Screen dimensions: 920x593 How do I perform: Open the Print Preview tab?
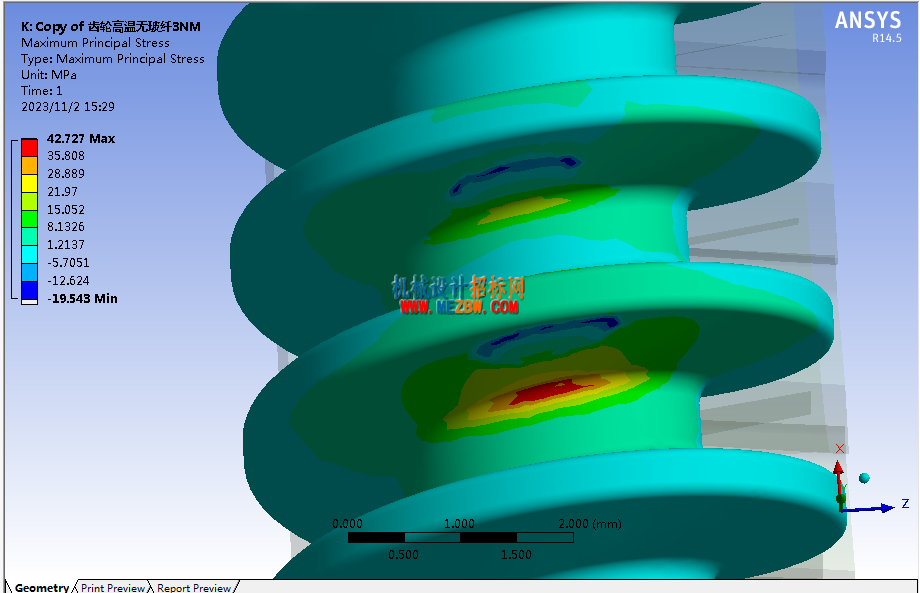pos(113,587)
